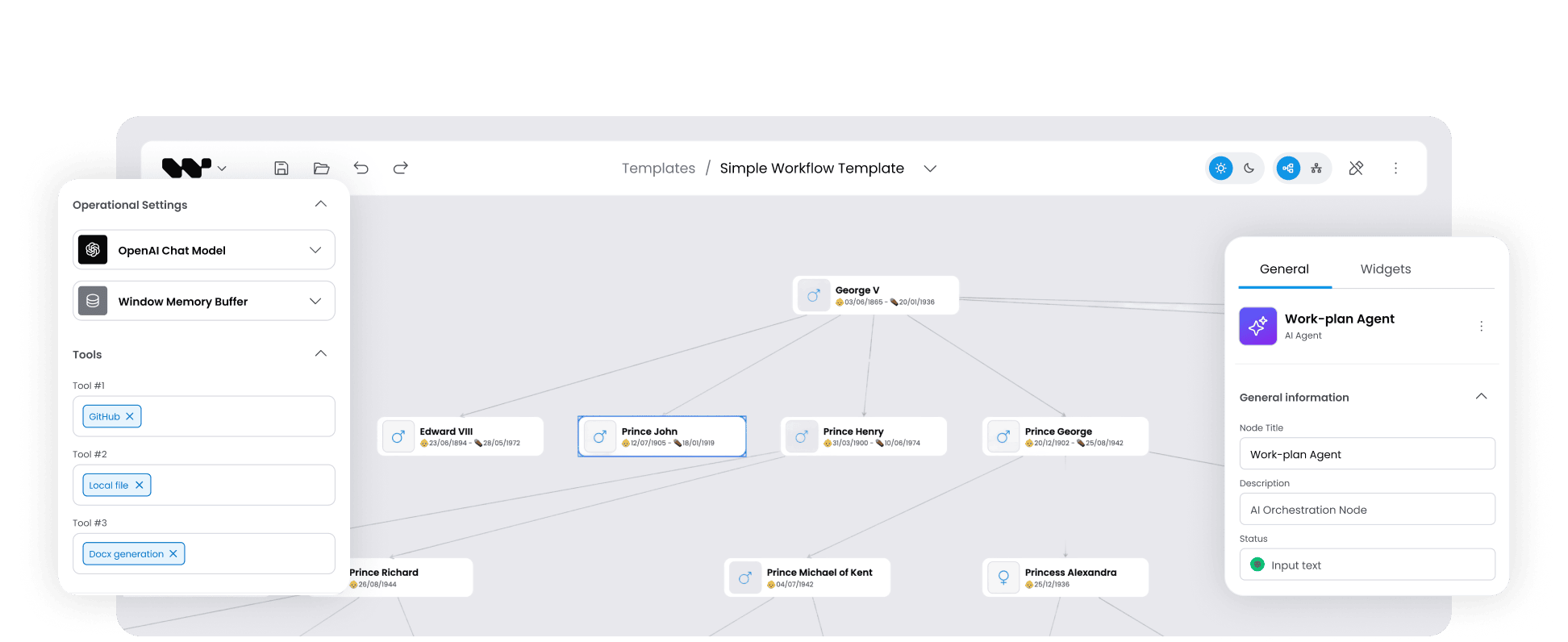Viewport: 1568px width, 642px height.
Task: Click the Tool #2 input field
Action: pos(204,485)
